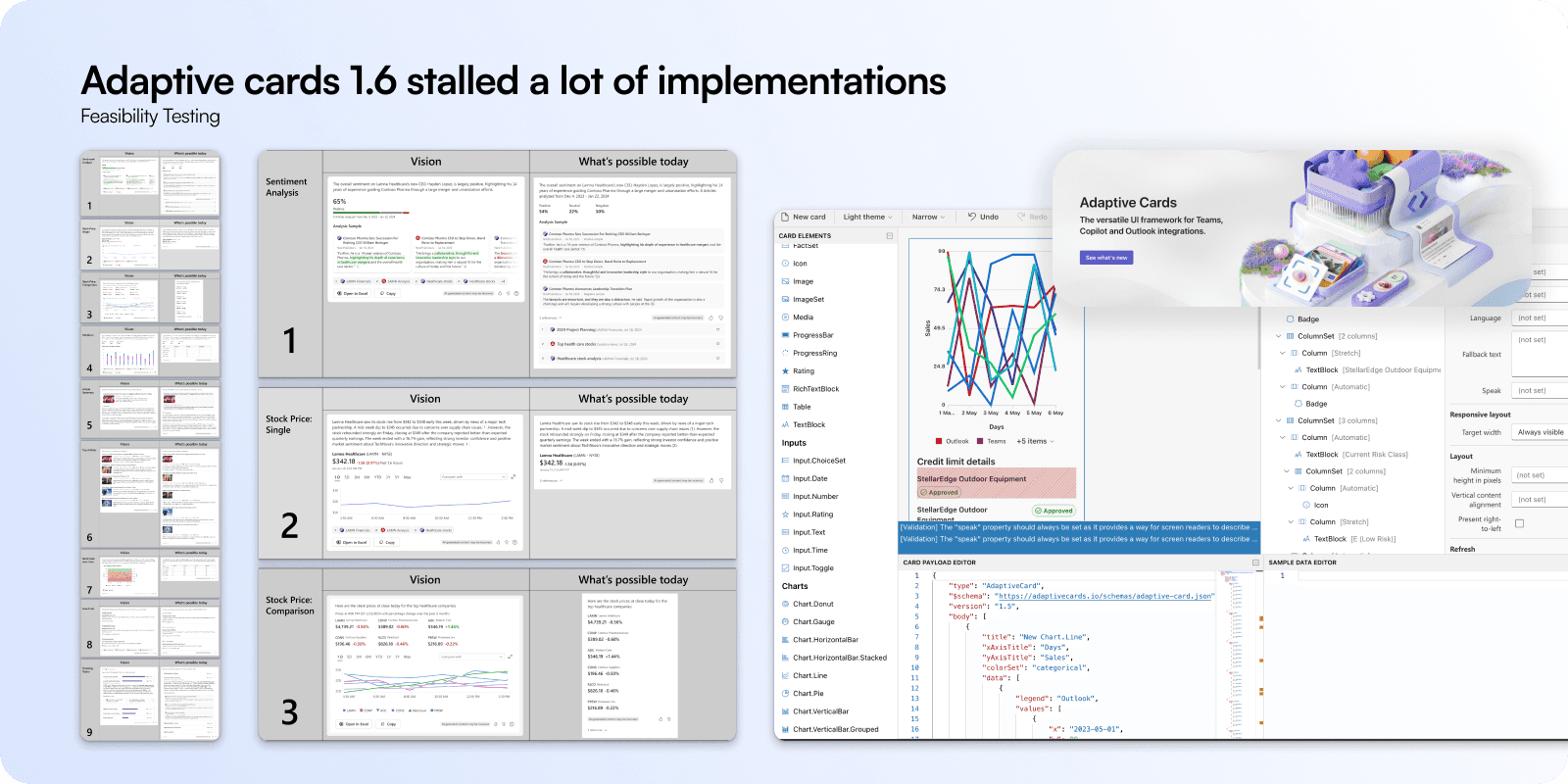Collapse the Column [Stretch] node holding StellarEdge TextBlock

1283,353
